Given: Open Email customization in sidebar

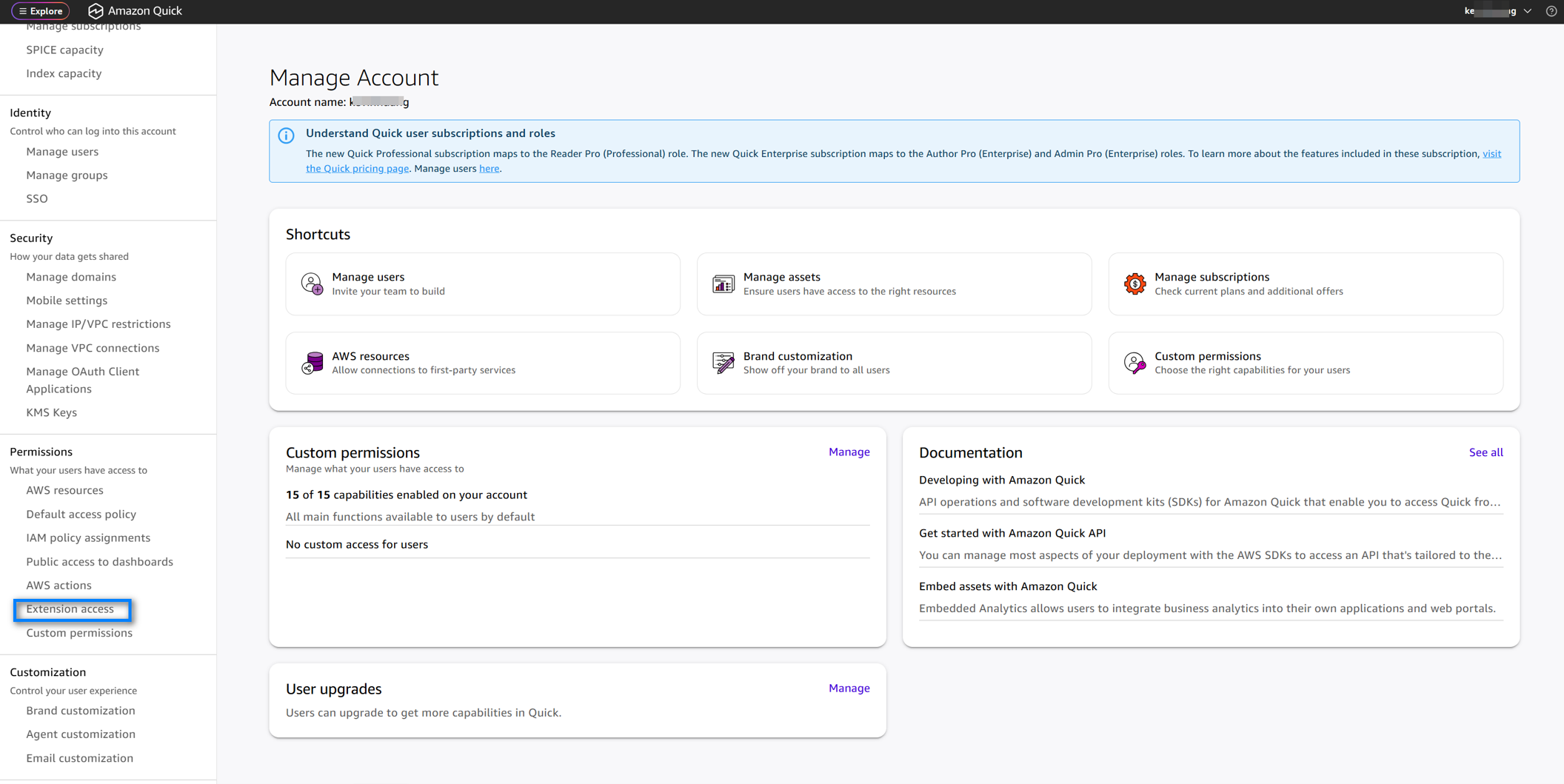Looking at the screenshot, I should point(80,758).
